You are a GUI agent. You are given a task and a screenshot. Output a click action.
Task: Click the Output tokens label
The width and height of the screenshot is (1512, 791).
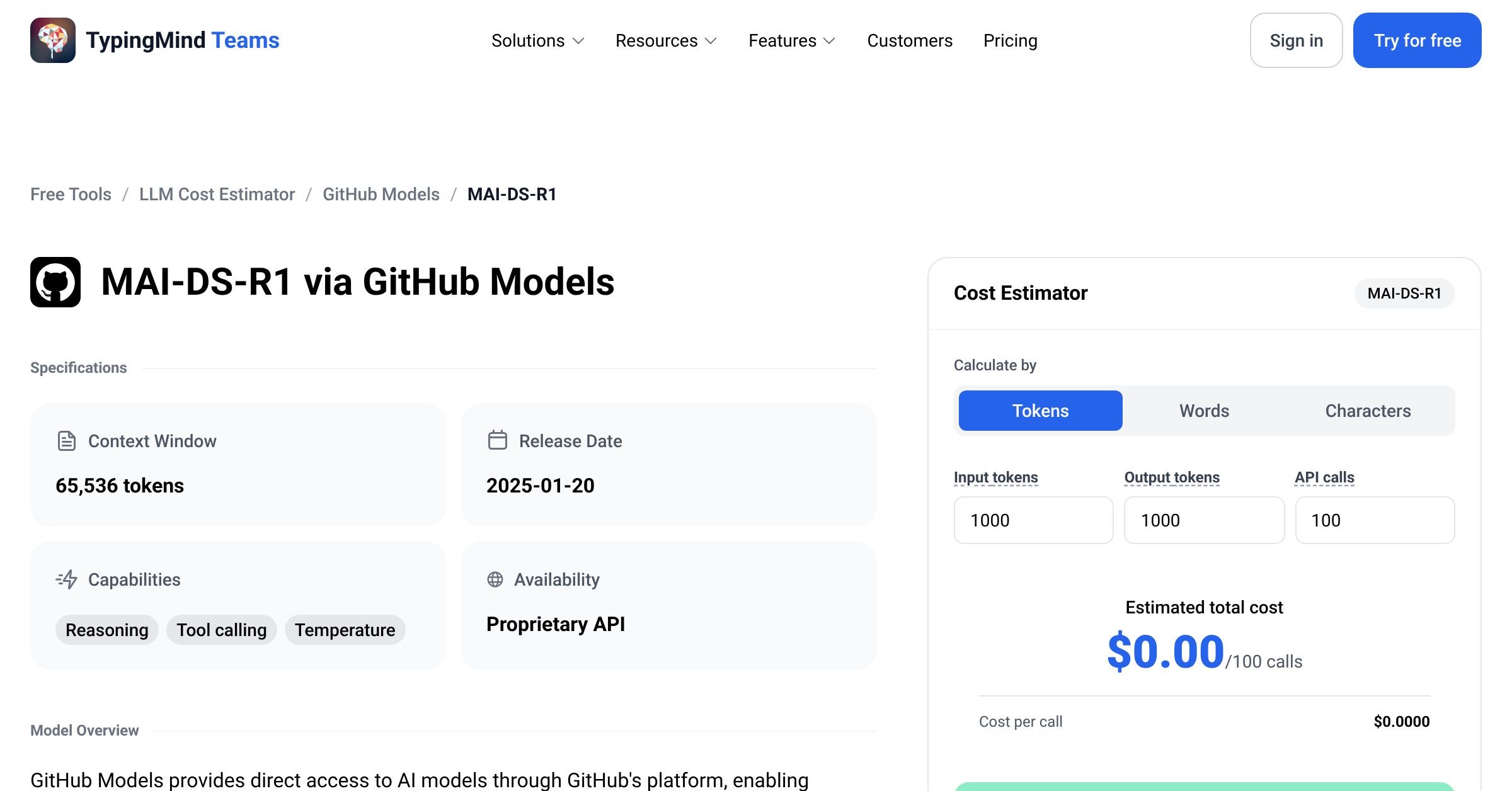pyautogui.click(x=1172, y=477)
